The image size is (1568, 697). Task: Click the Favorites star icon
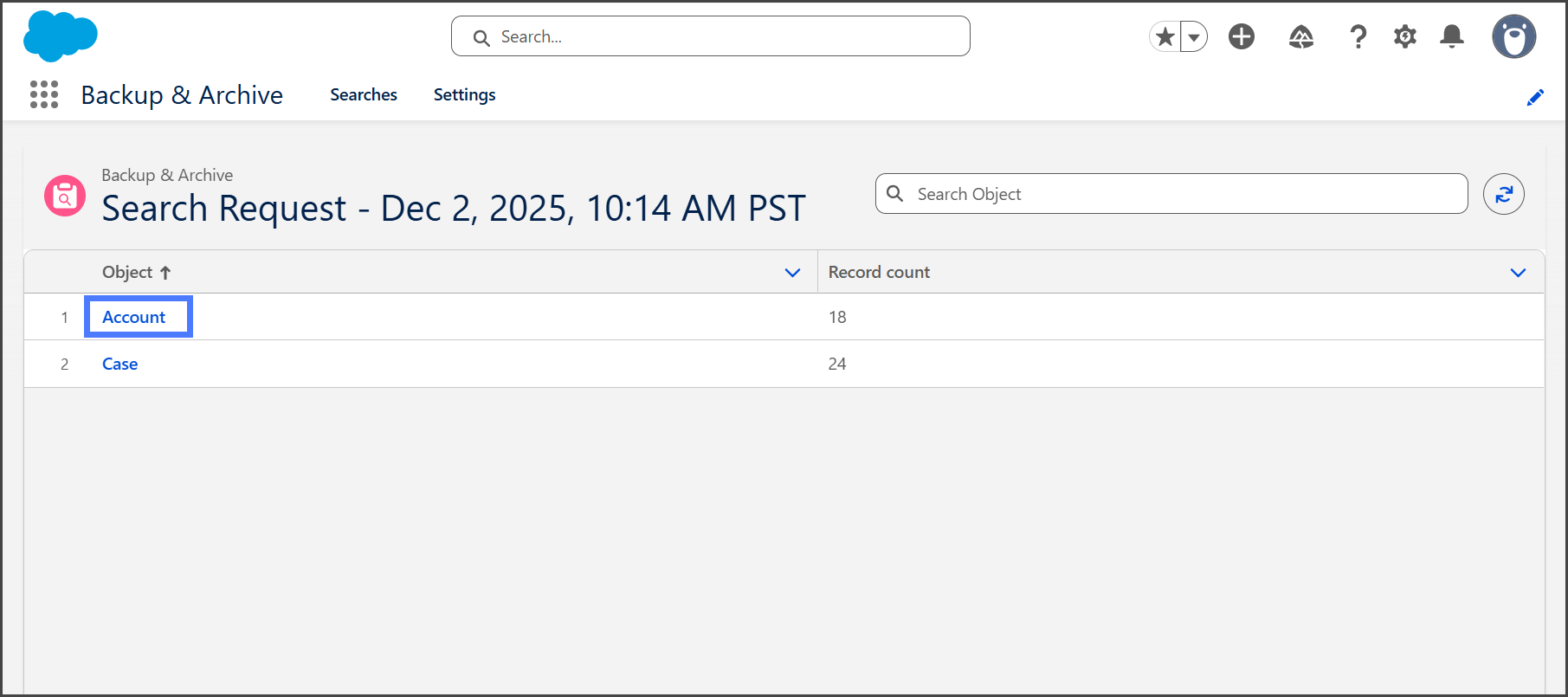point(1165,36)
